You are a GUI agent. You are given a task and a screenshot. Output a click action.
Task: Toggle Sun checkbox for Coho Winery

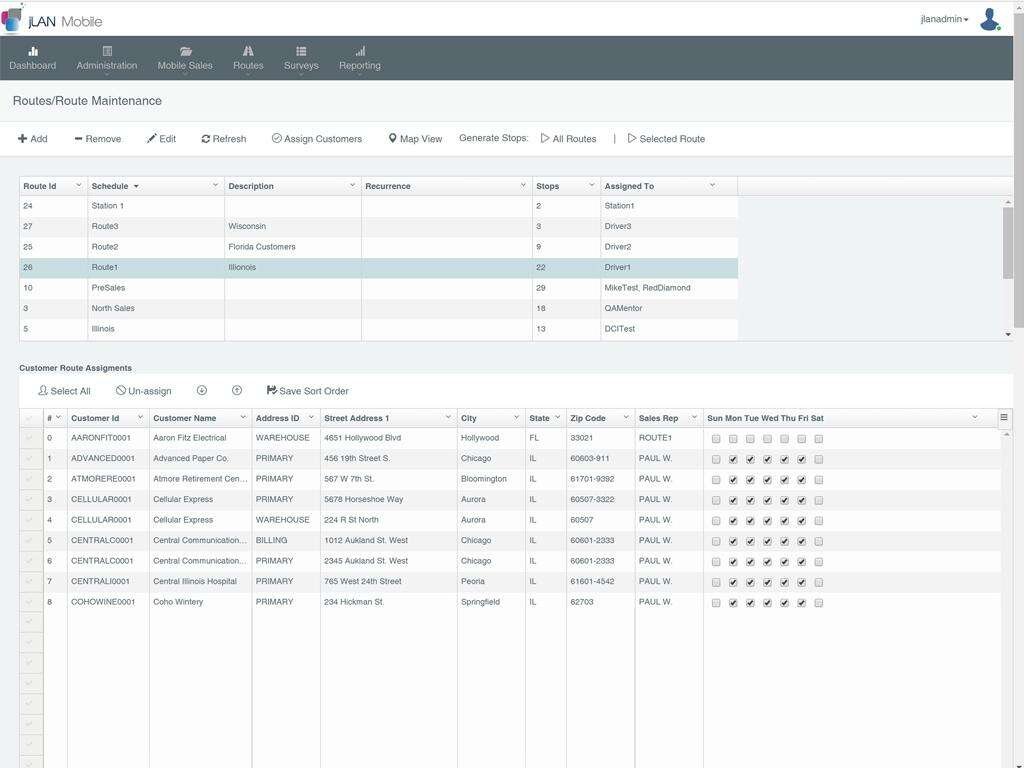click(716, 603)
